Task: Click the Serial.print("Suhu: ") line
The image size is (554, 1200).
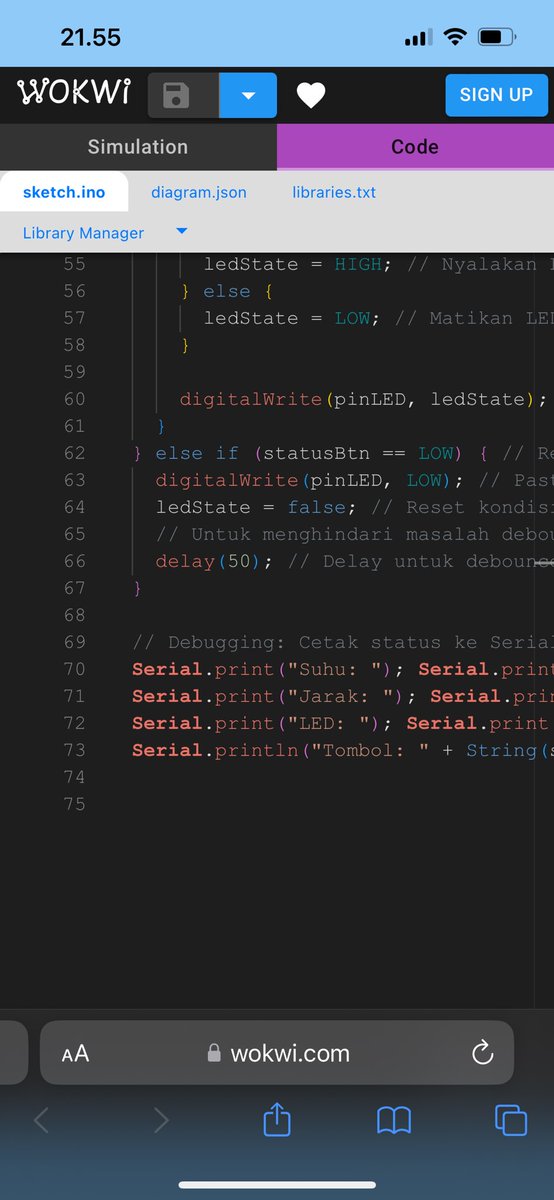Action: (x=343, y=669)
